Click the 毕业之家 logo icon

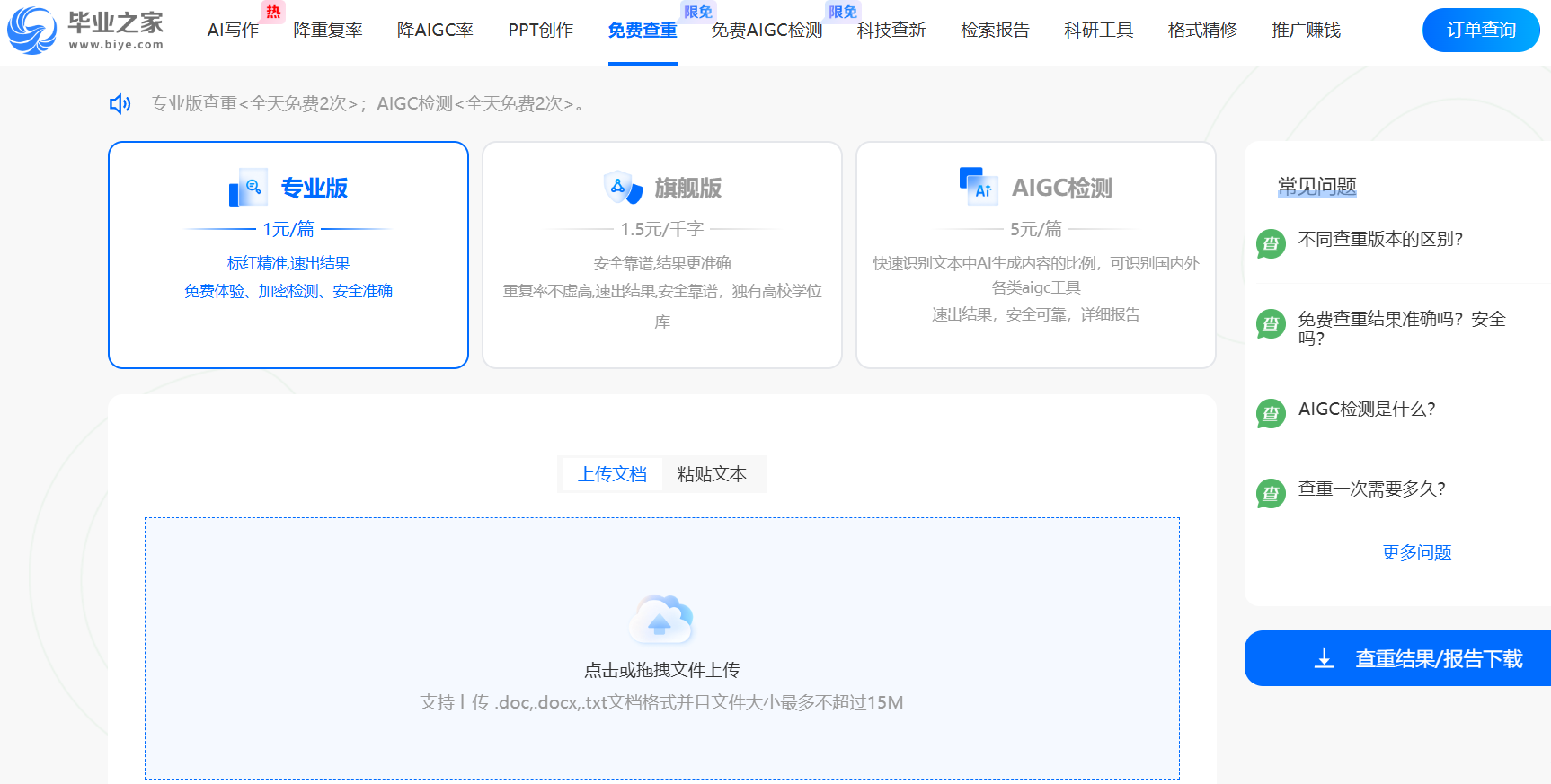pyautogui.click(x=31, y=31)
